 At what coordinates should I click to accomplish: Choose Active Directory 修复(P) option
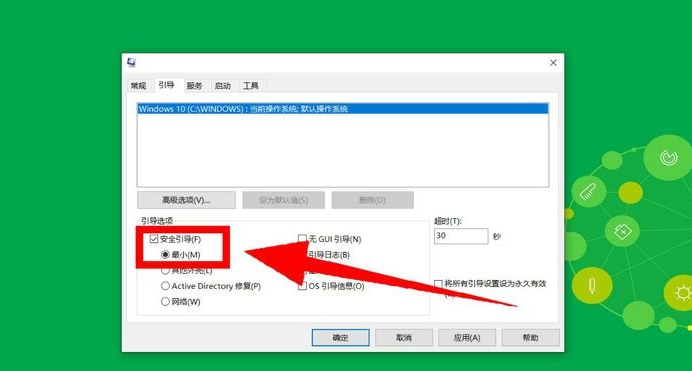[x=165, y=286]
